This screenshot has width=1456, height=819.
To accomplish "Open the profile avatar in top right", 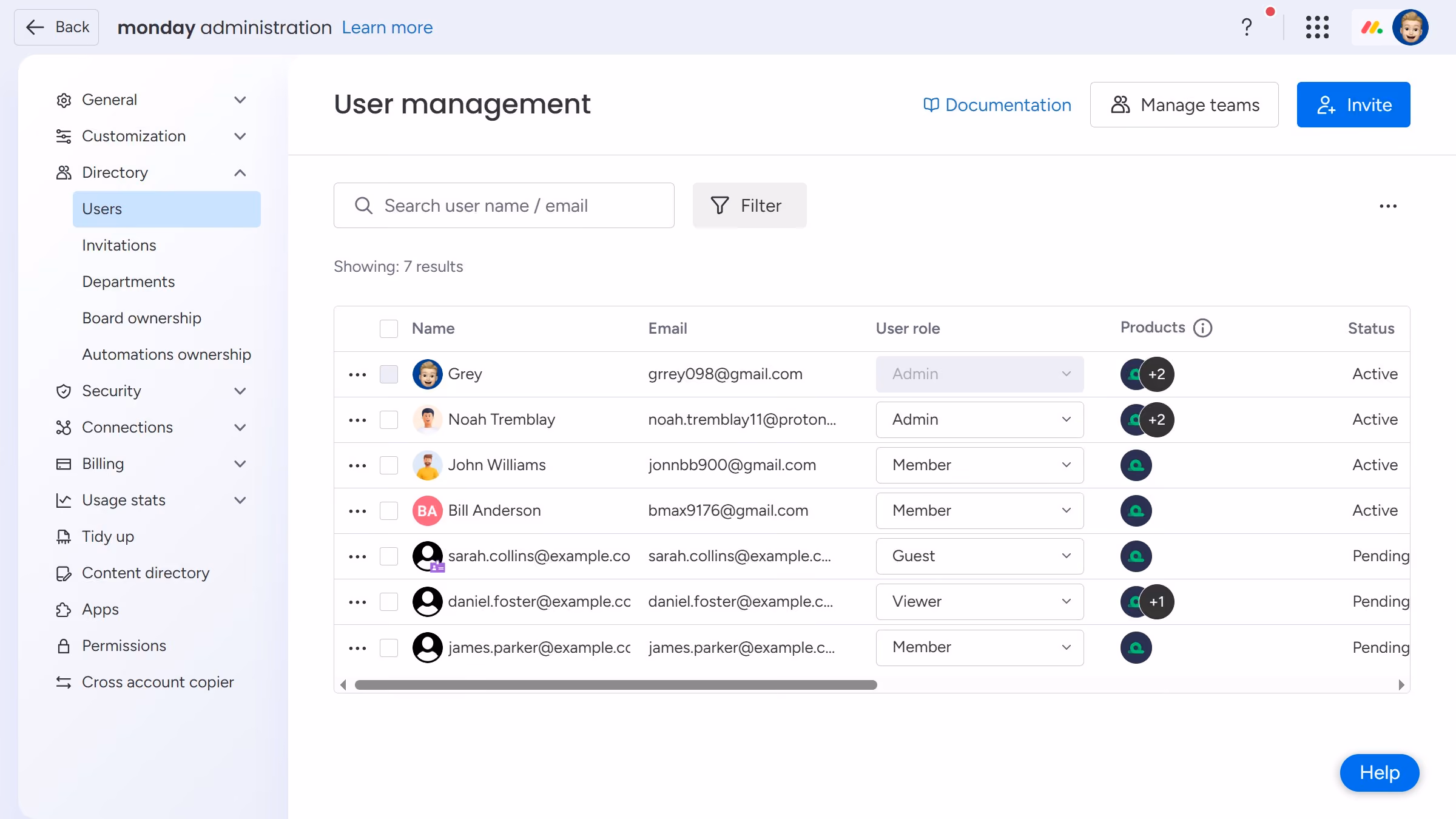I will coord(1410,27).
